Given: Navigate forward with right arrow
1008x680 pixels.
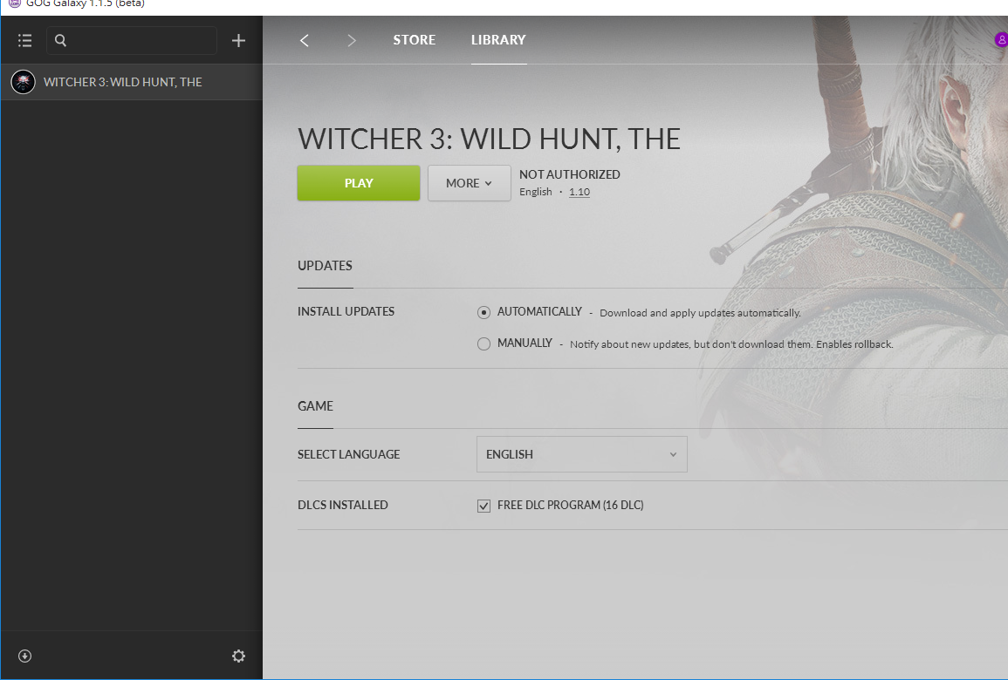Looking at the screenshot, I should 351,41.
